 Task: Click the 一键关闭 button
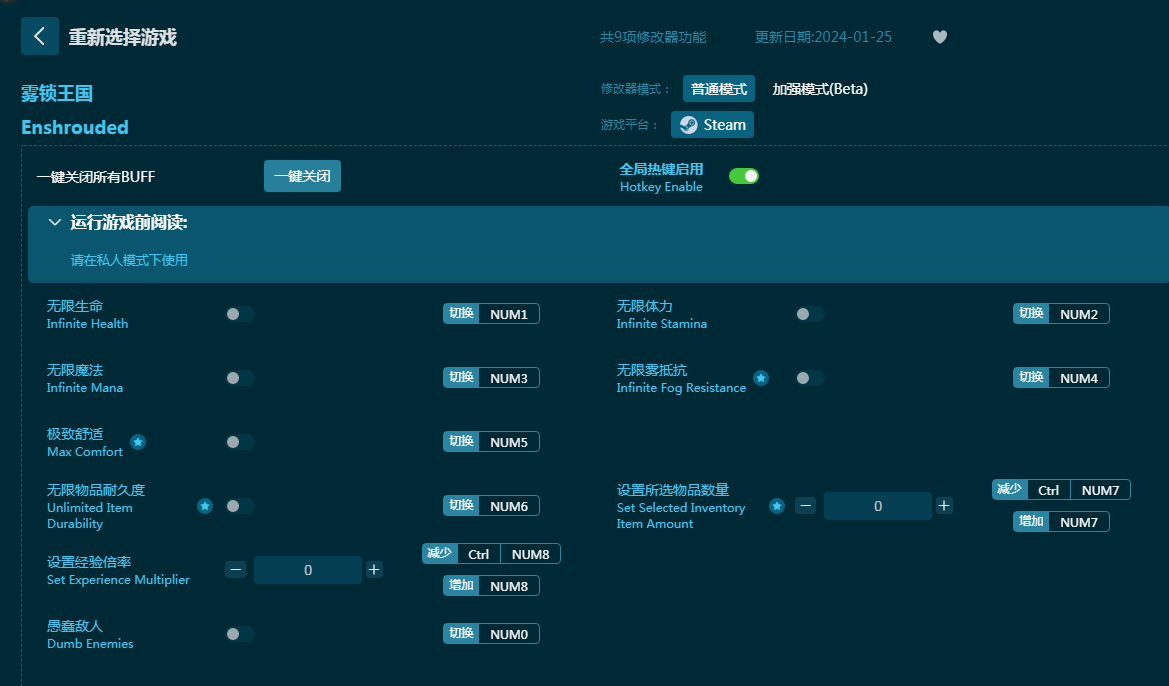[302, 176]
